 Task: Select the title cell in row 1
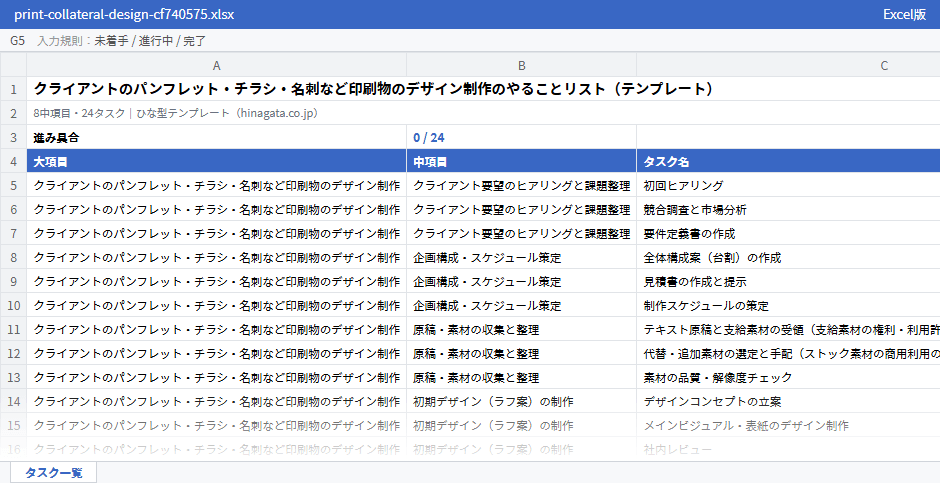483,89
